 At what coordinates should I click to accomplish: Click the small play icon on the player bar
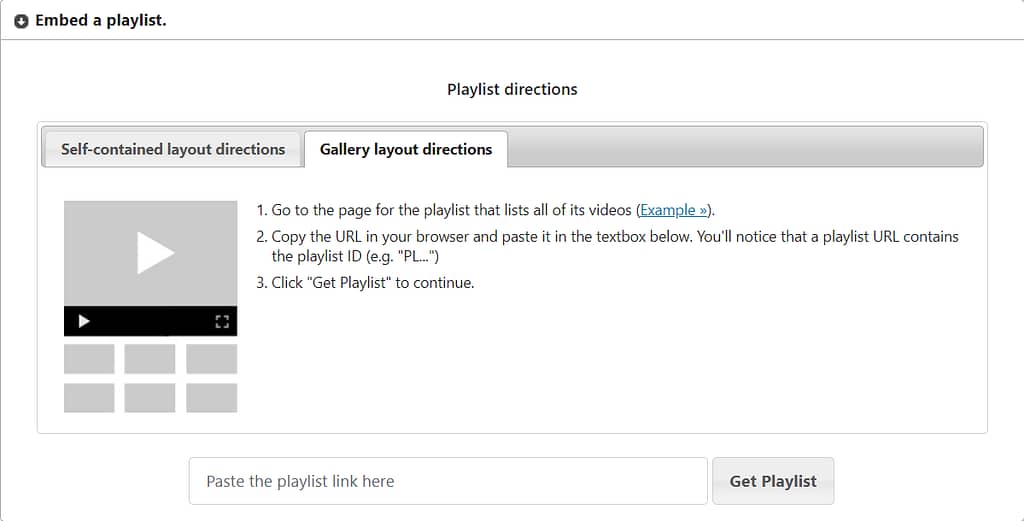(x=84, y=321)
